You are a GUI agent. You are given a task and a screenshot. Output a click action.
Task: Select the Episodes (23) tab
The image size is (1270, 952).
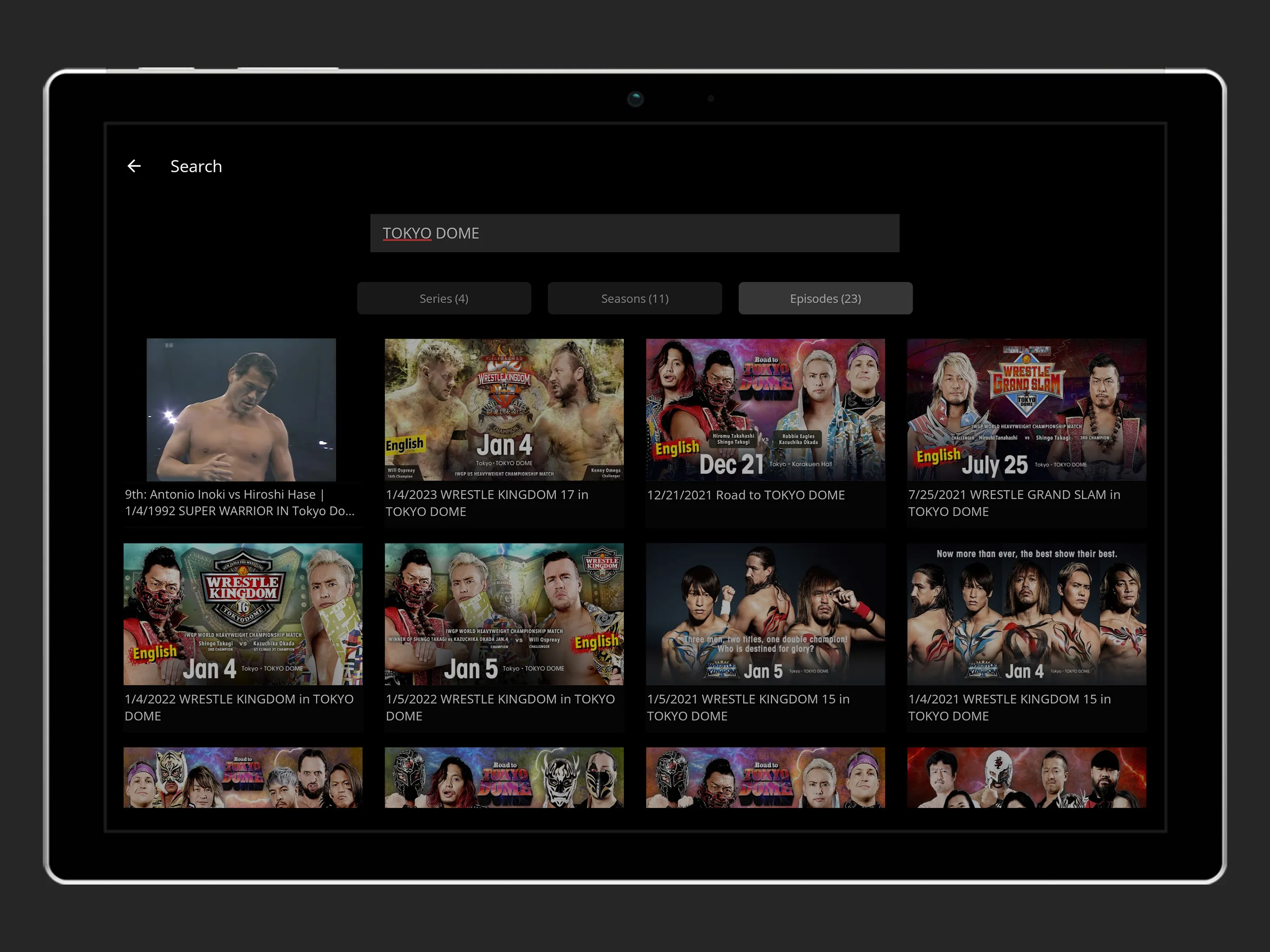coord(825,298)
